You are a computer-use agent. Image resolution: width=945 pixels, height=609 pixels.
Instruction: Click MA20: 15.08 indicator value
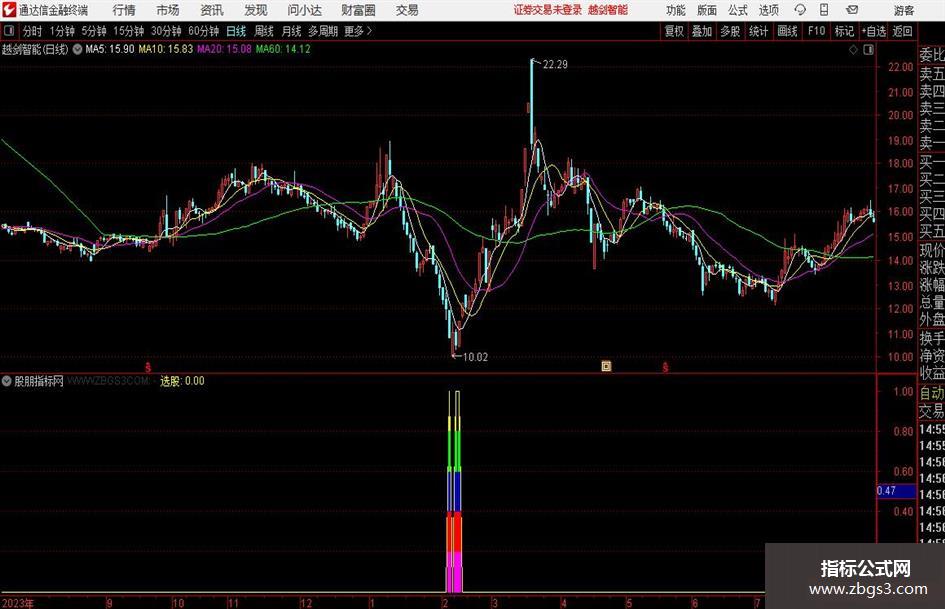[x=224, y=49]
